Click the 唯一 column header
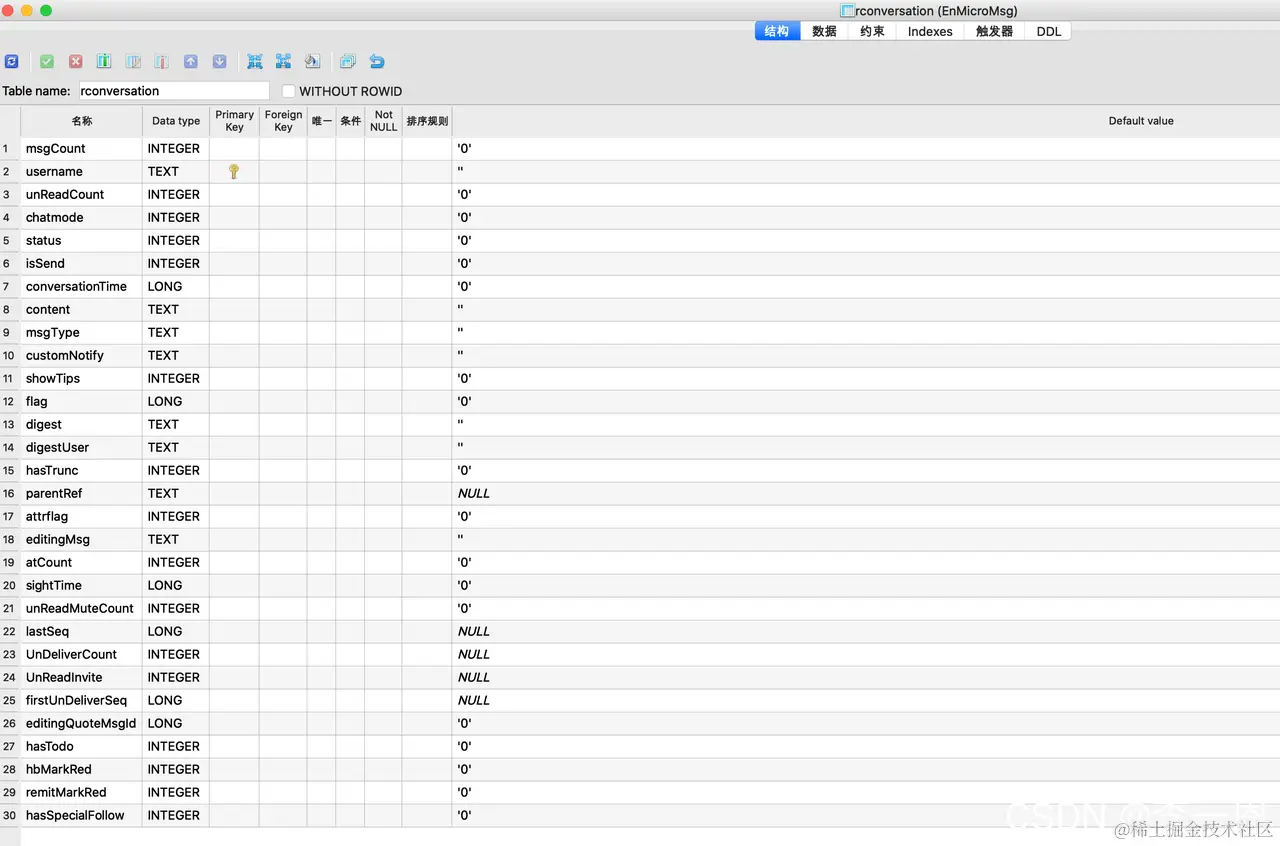The width and height of the screenshot is (1280, 846). [x=321, y=121]
